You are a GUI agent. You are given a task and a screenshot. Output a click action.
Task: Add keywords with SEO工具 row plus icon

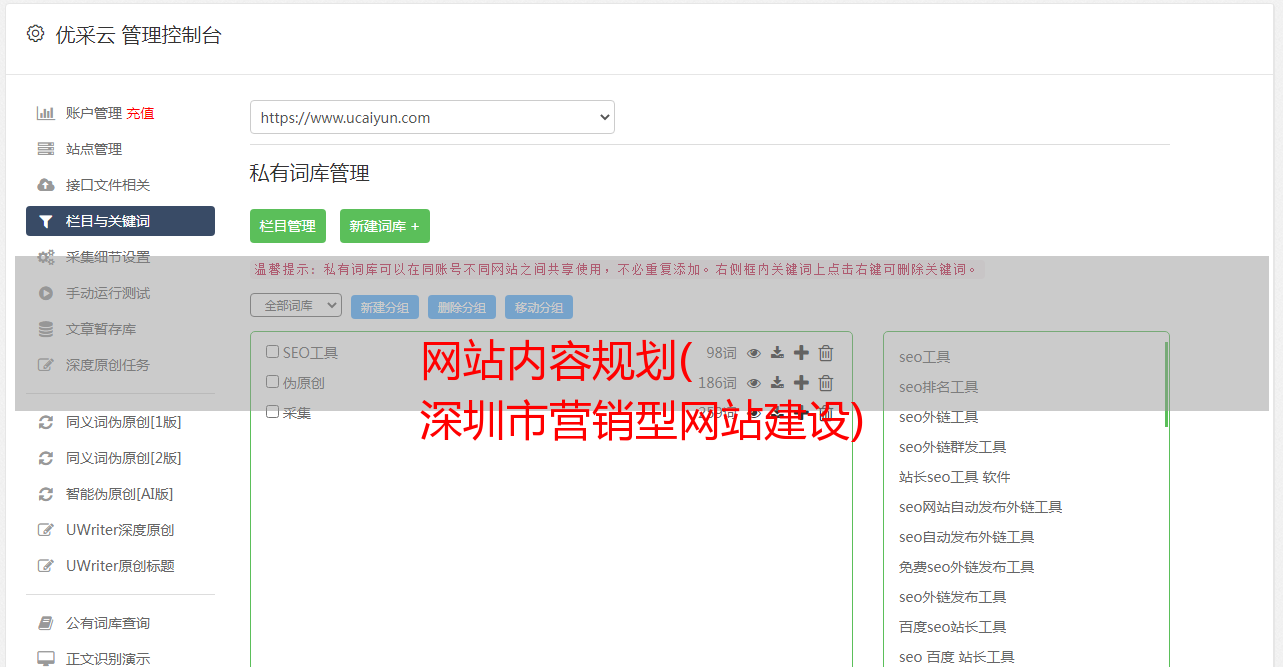pyautogui.click(x=801, y=353)
